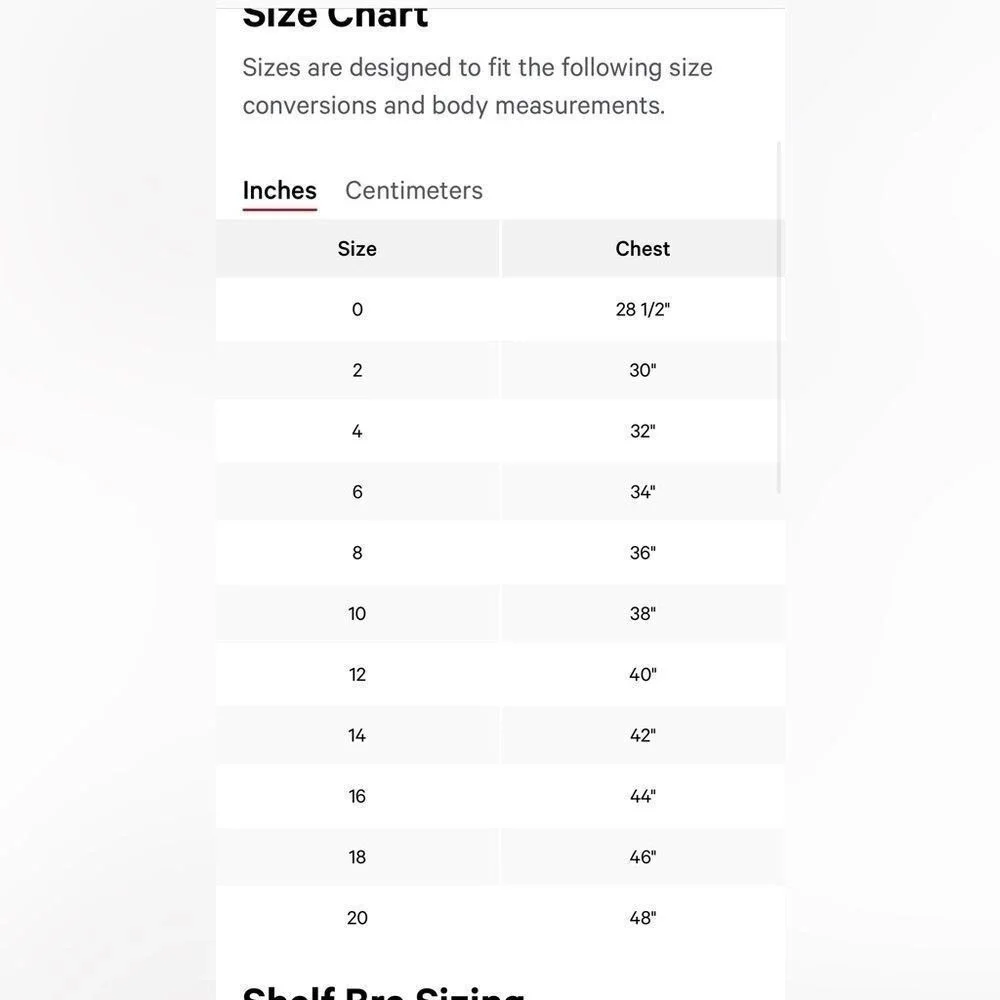Click the Size column header
1000x1000 pixels.
coord(357,249)
